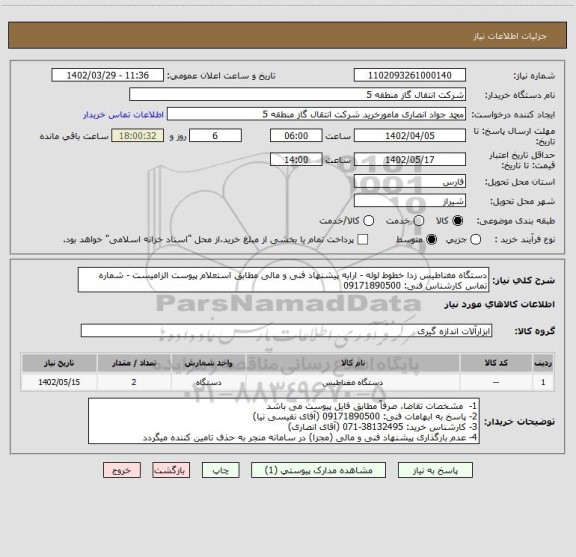Viewport: 576px width, 557px height.
Task: Click the نام کالا column header
Action: (353, 363)
